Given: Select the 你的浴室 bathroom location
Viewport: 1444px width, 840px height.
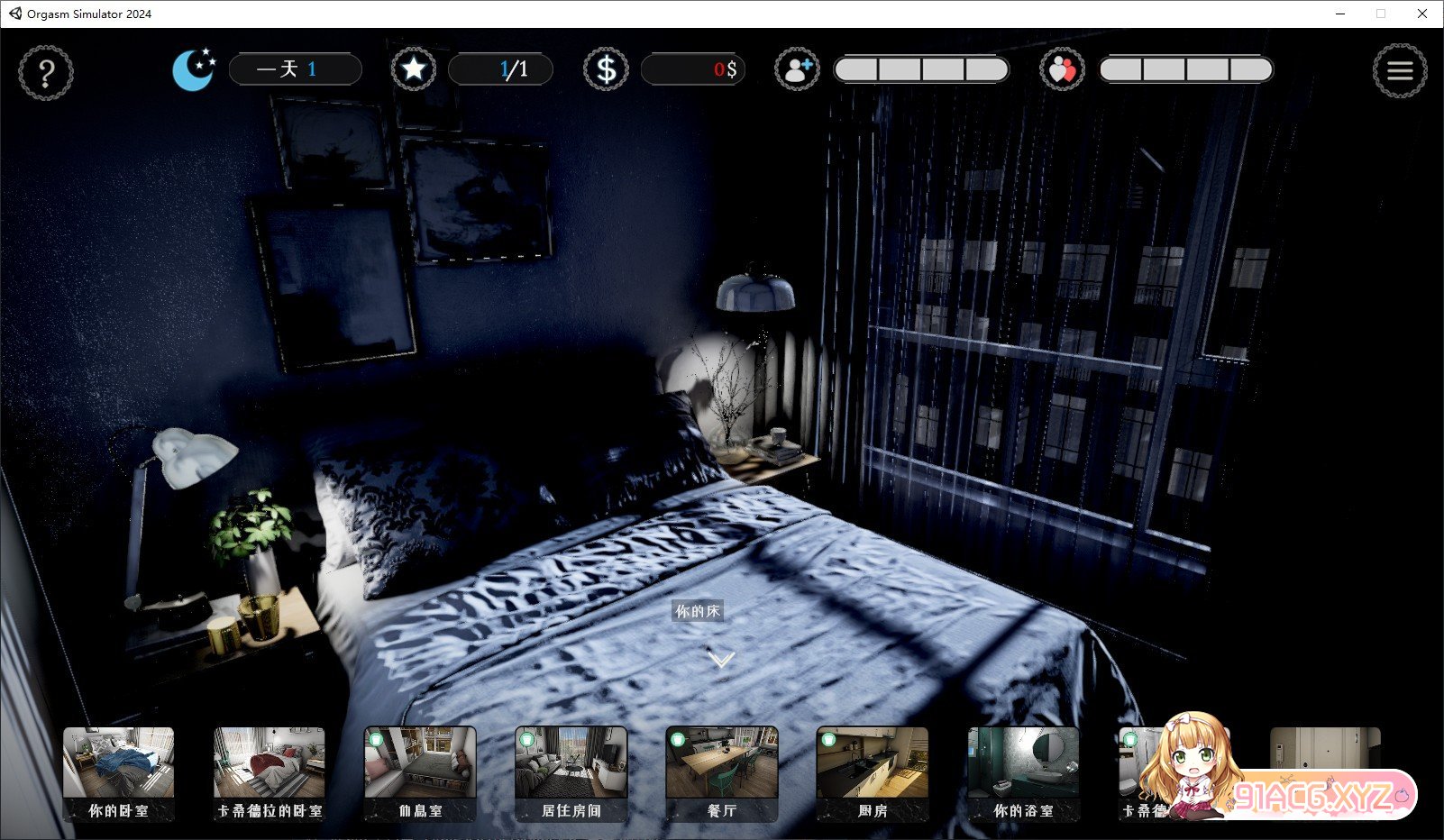Looking at the screenshot, I should pyautogui.click(x=1022, y=773).
